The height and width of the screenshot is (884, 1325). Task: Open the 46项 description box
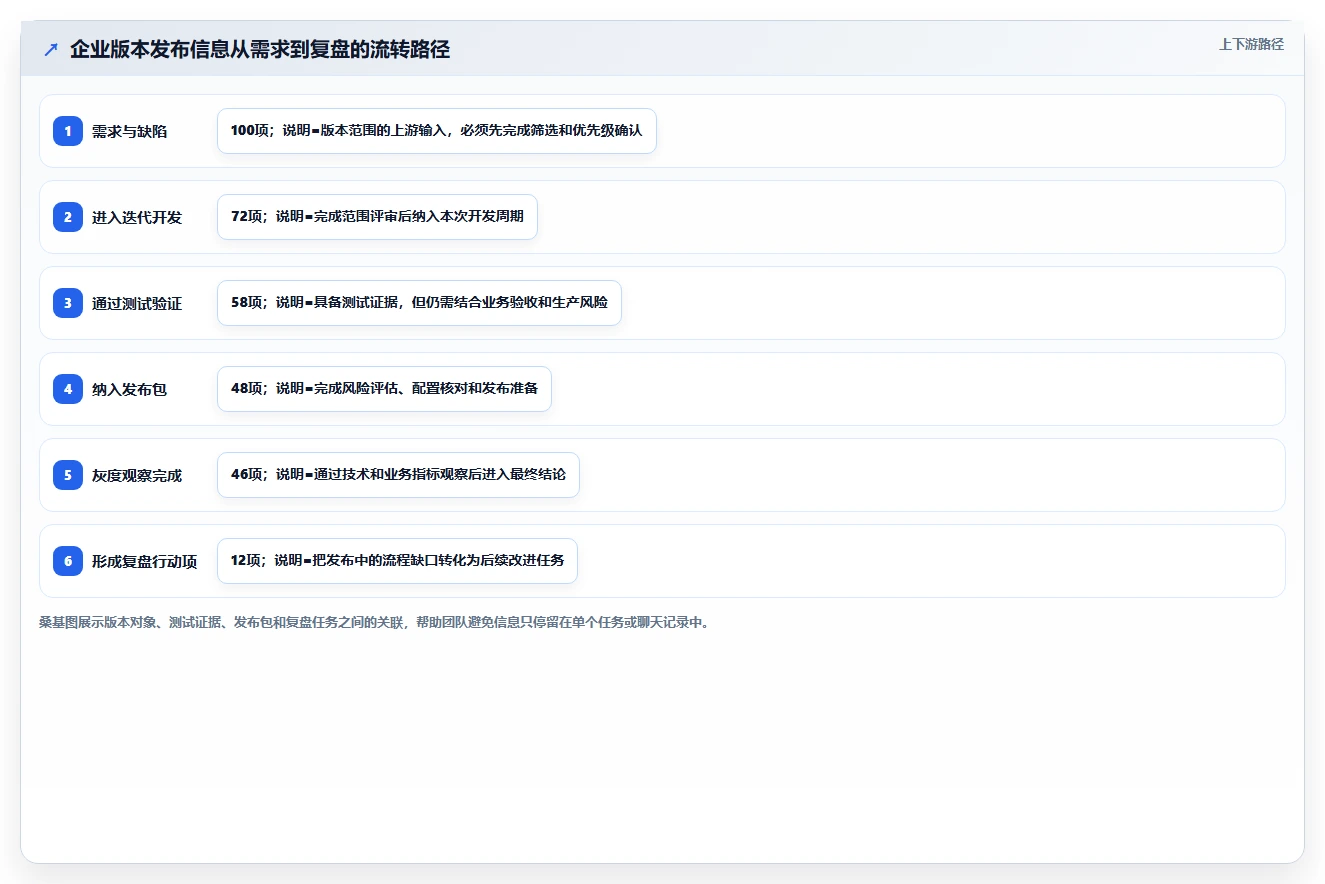(398, 475)
